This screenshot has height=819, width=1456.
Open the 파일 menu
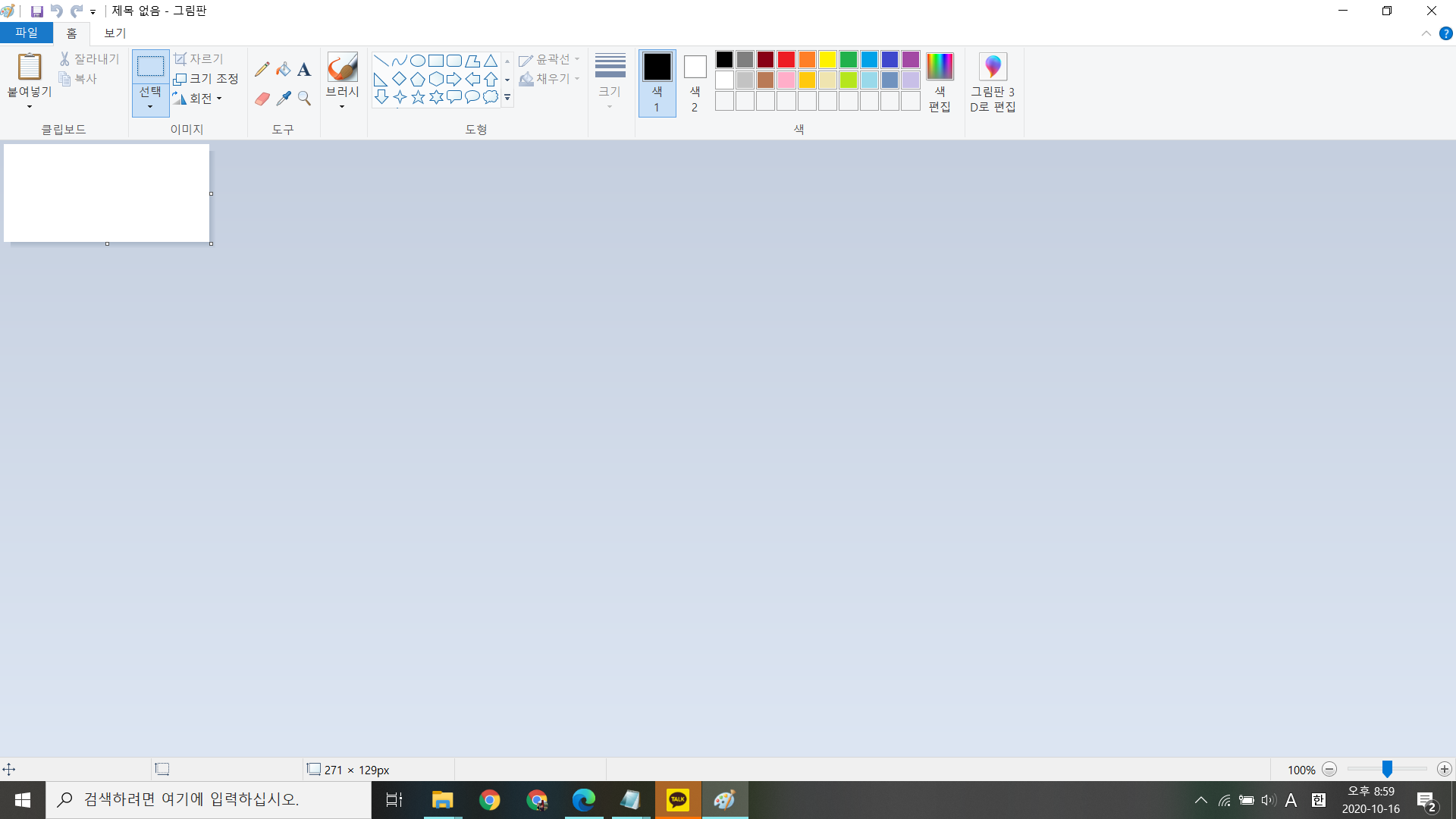26,33
